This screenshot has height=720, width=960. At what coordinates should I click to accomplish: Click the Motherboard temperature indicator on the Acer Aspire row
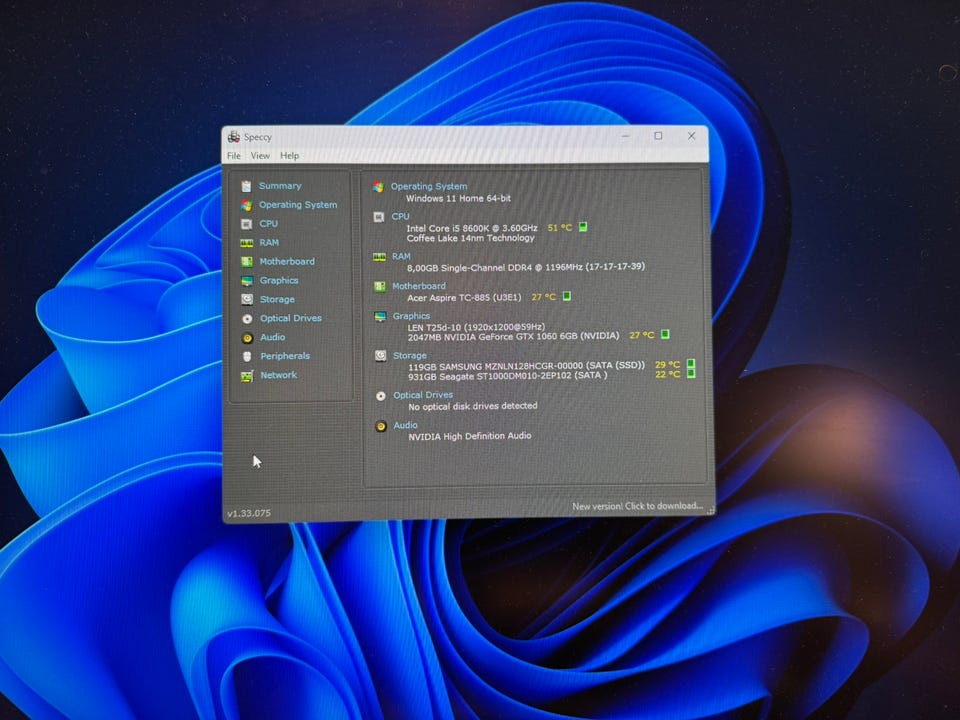click(566, 296)
